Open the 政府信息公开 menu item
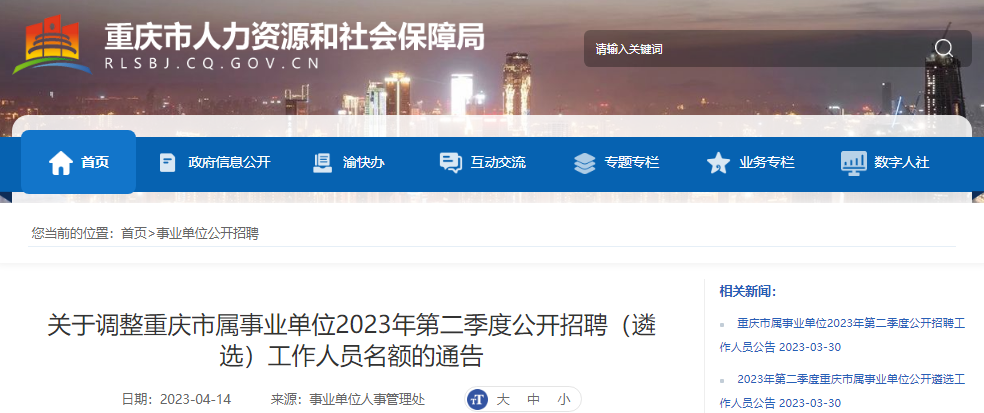Viewport: 984px width, 413px height. pos(229,163)
